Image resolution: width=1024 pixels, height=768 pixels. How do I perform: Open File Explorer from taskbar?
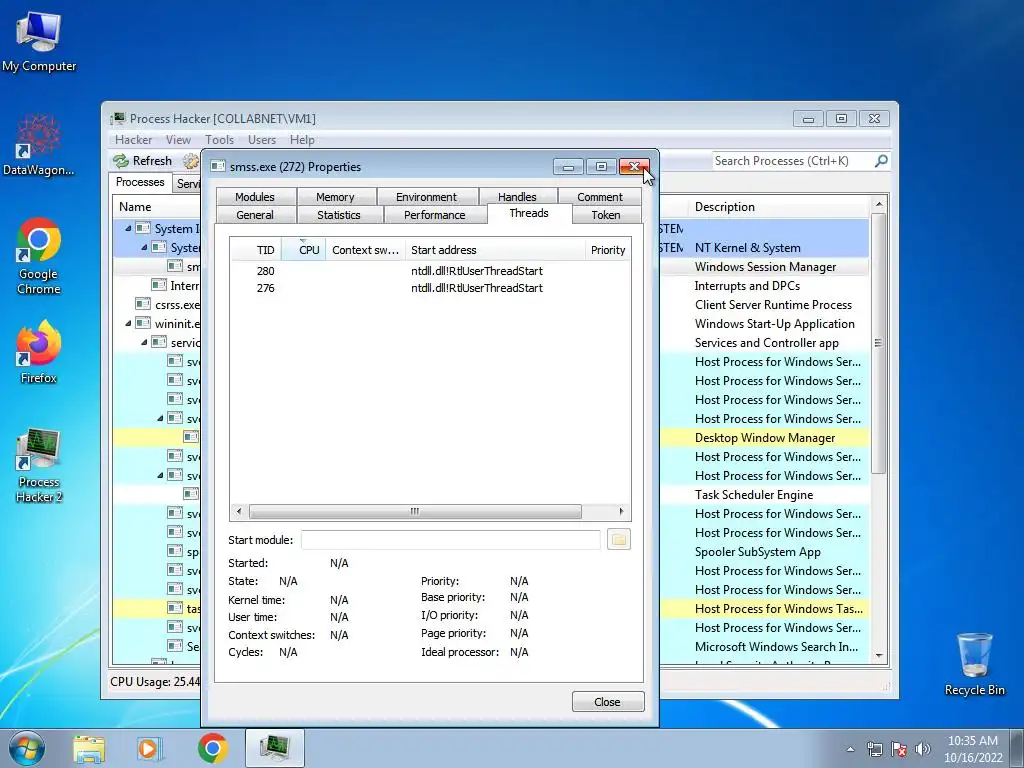tap(89, 748)
